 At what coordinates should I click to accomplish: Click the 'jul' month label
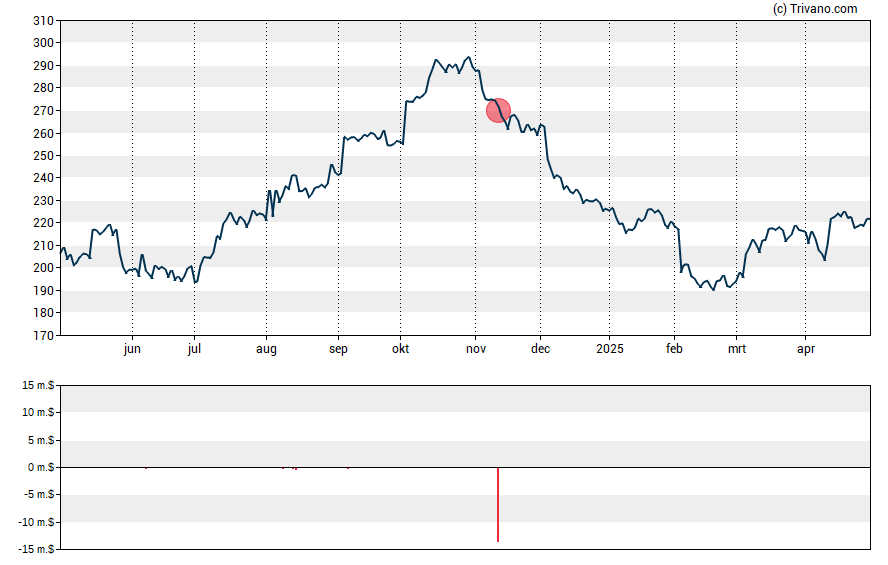pos(194,349)
